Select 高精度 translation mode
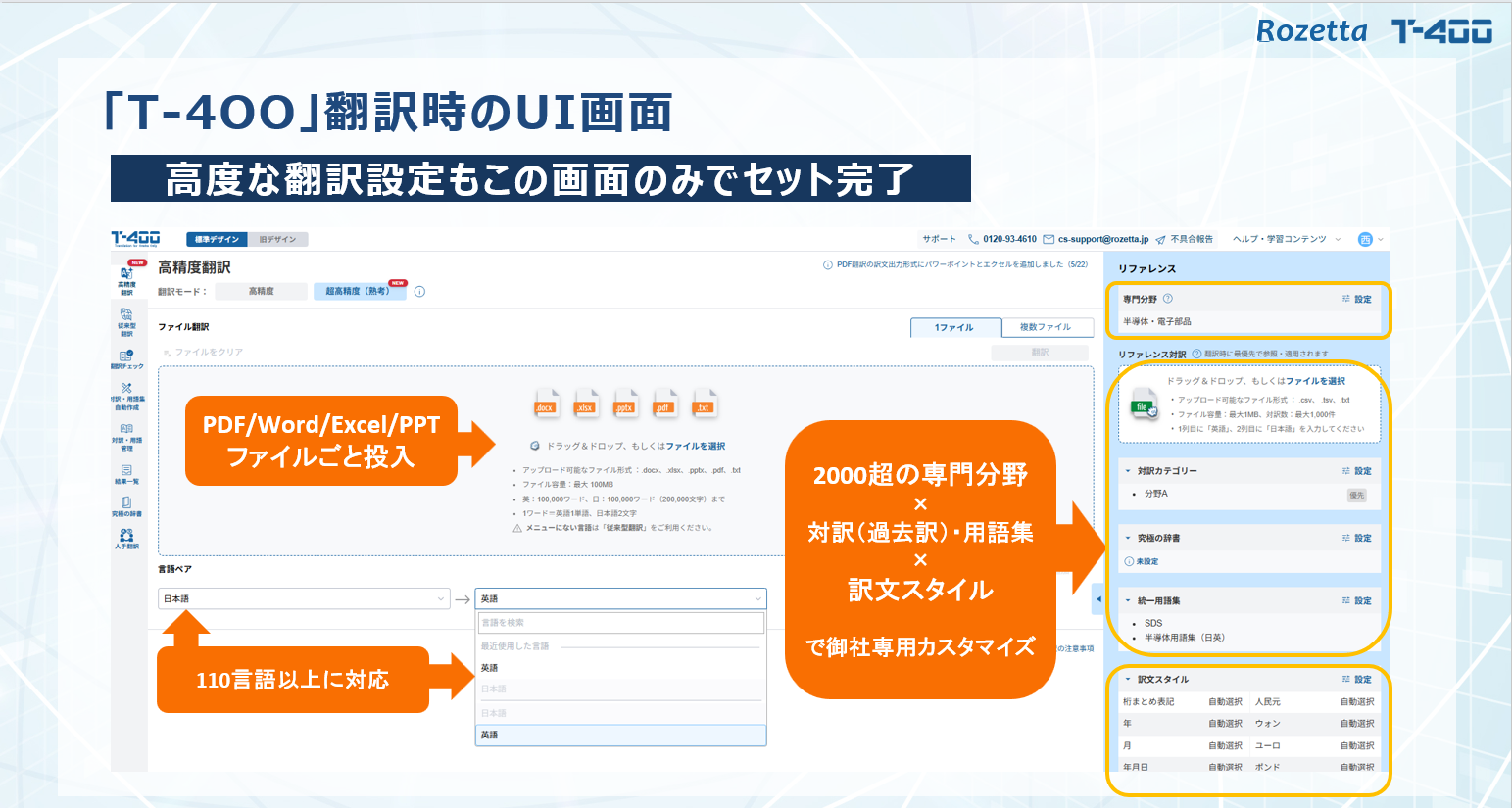This screenshot has height=808, width=1512. coord(261,291)
